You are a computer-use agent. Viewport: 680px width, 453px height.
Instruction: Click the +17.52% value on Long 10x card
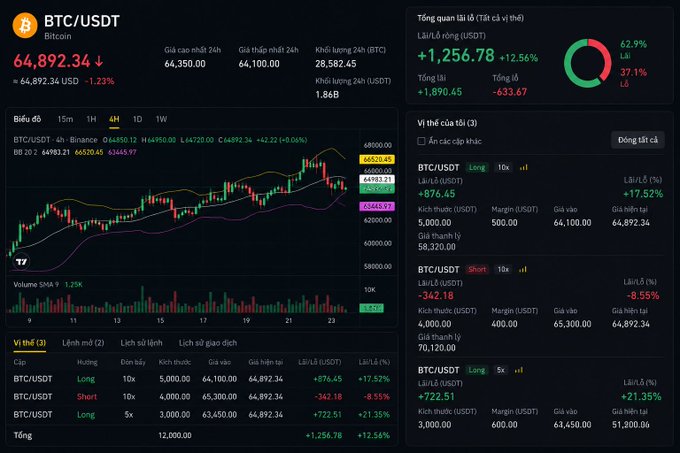pos(643,194)
